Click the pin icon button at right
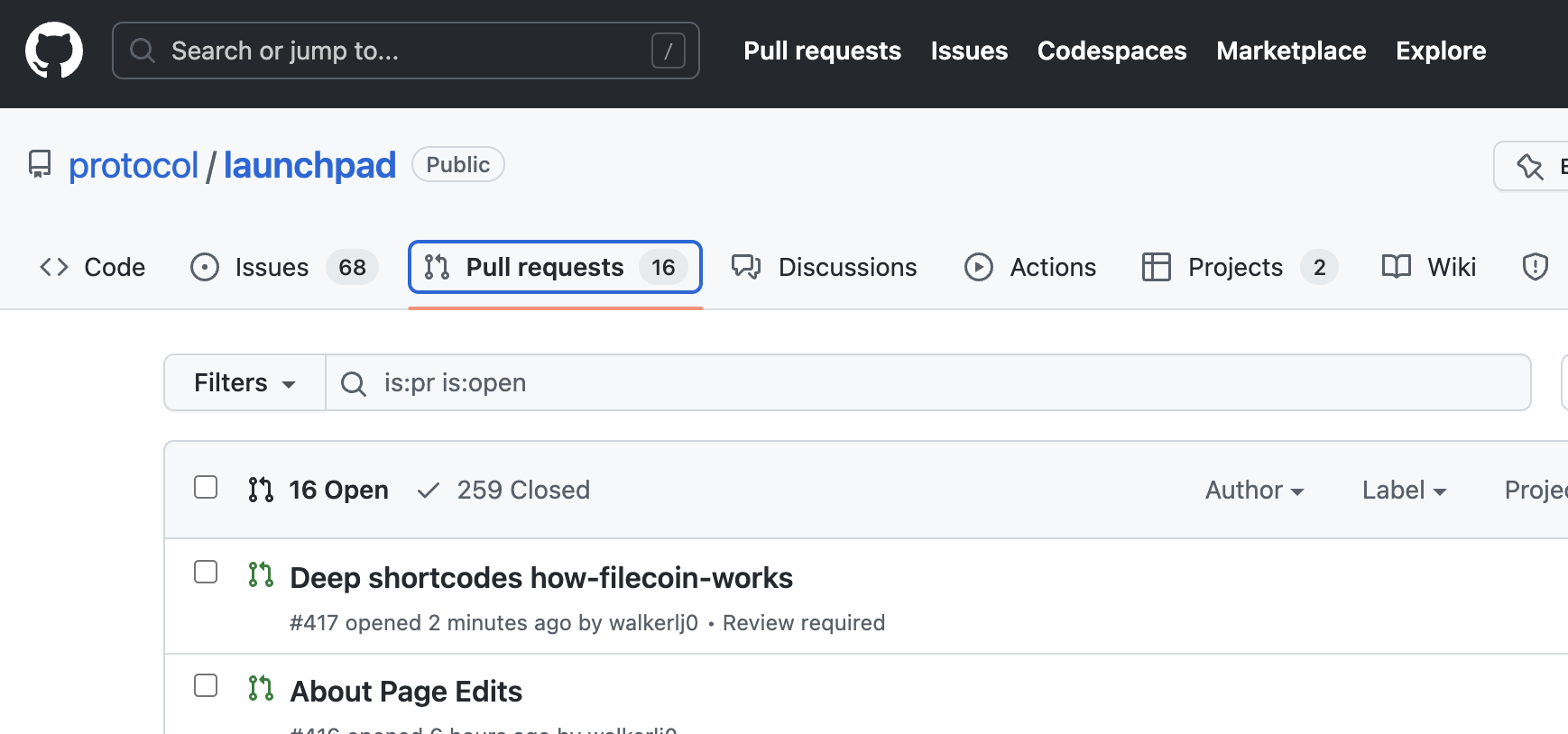1568x734 pixels. pyautogui.click(x=1531, y=166)
